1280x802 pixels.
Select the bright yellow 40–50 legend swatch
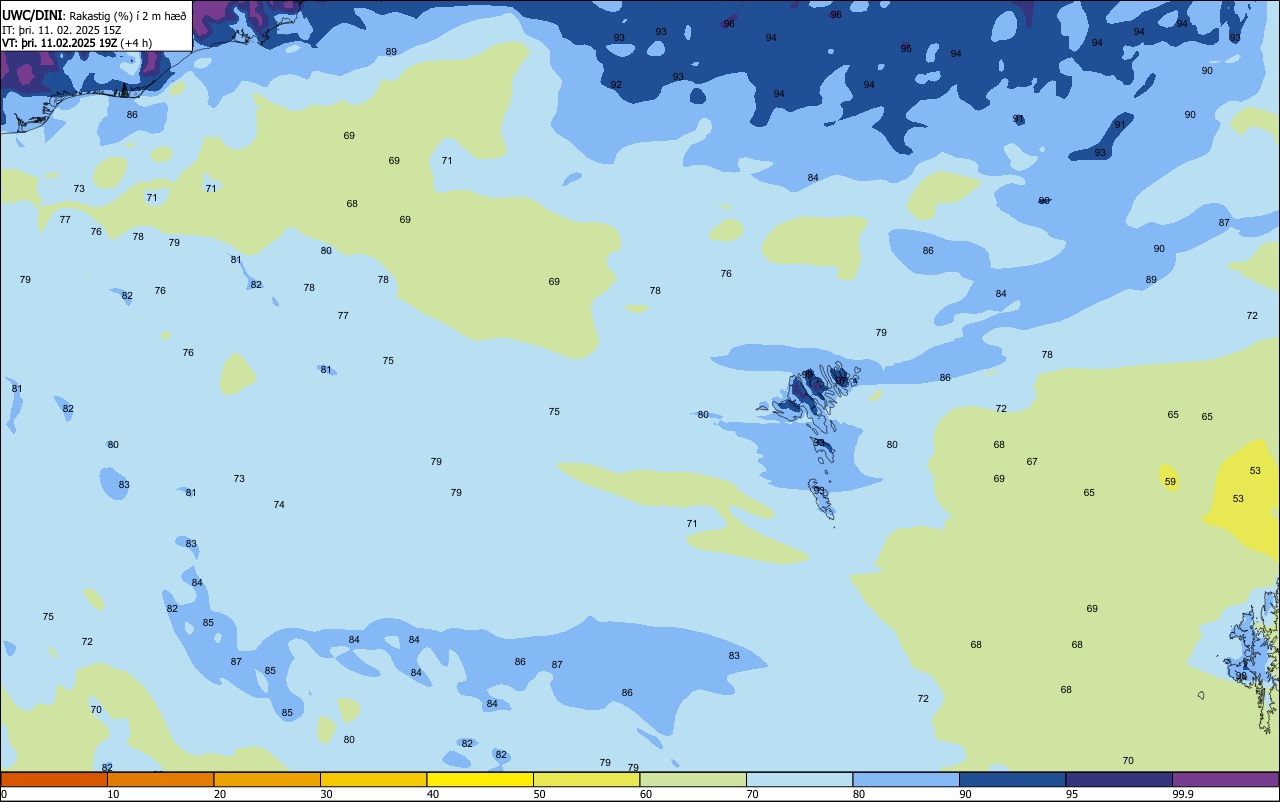(480, 779)
